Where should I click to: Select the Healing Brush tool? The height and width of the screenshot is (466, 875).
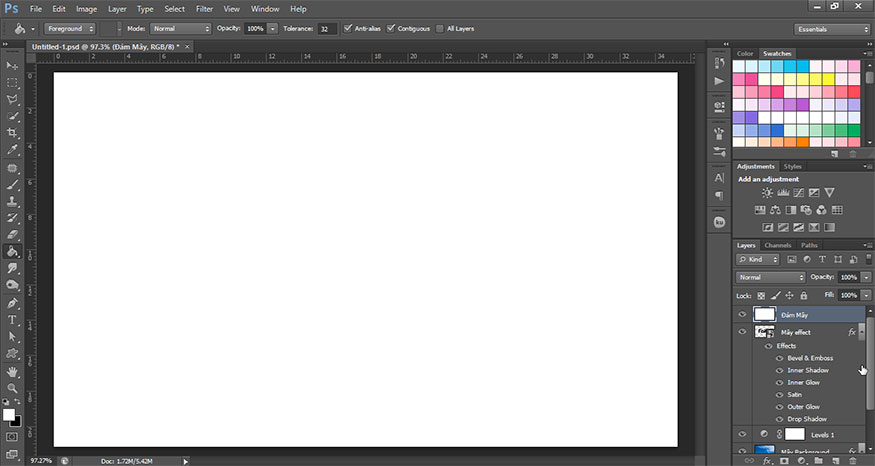click(x=12, y=168)
